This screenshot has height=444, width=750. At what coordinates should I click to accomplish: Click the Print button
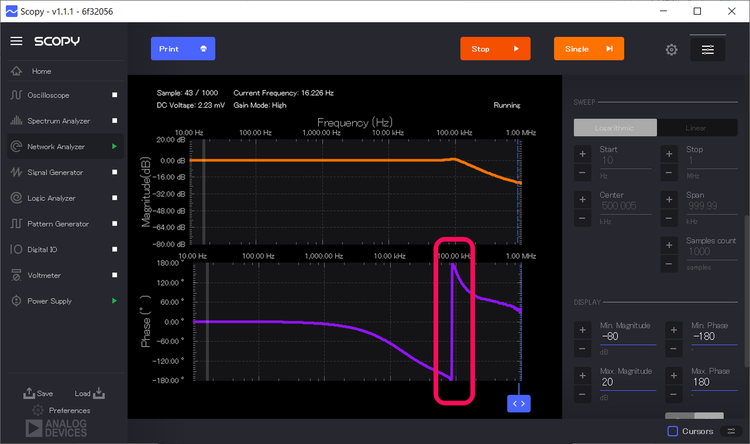pyautogui.click(x=183, y=48)
